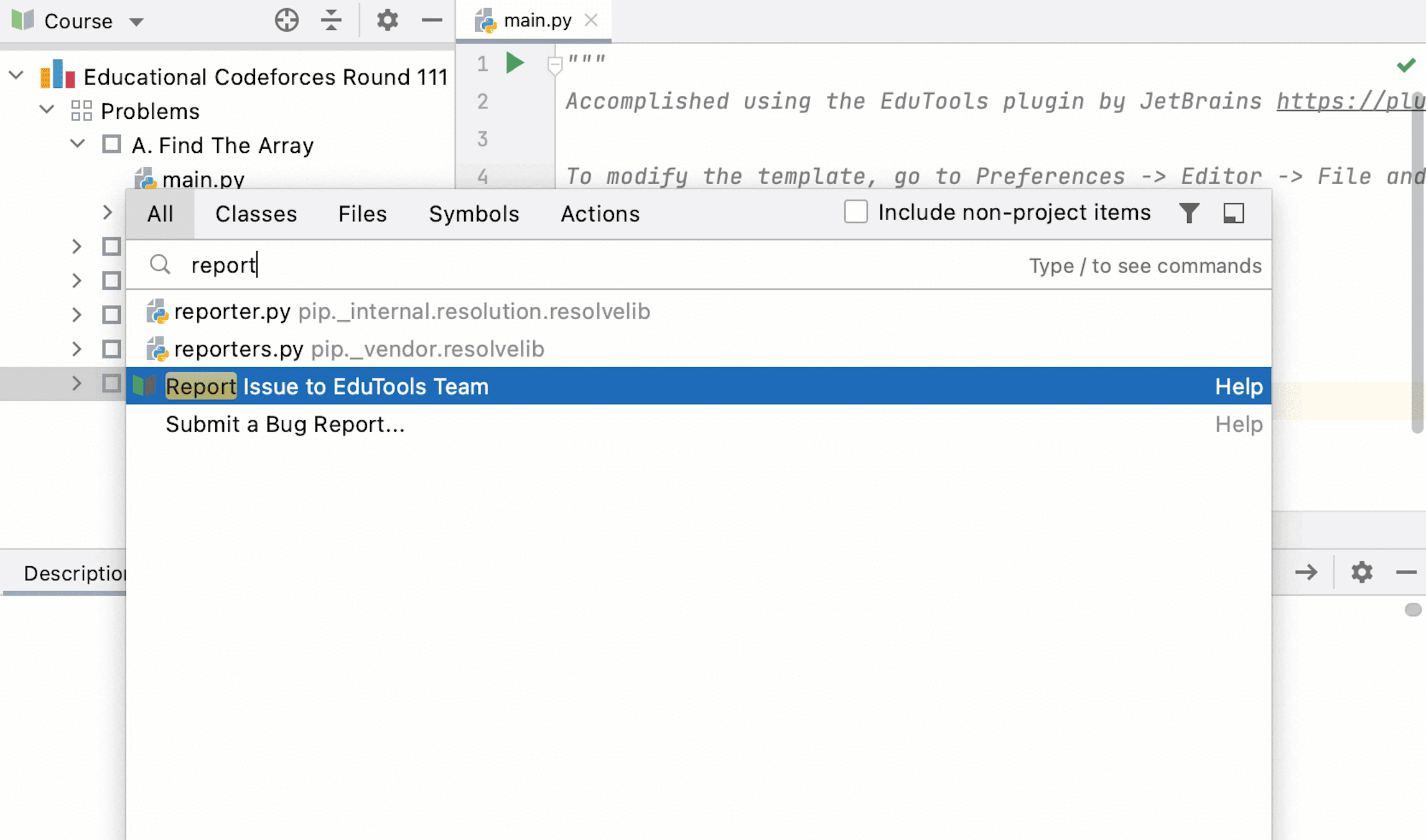Open the https://plu... link in line 2

tap(1350, 101)
